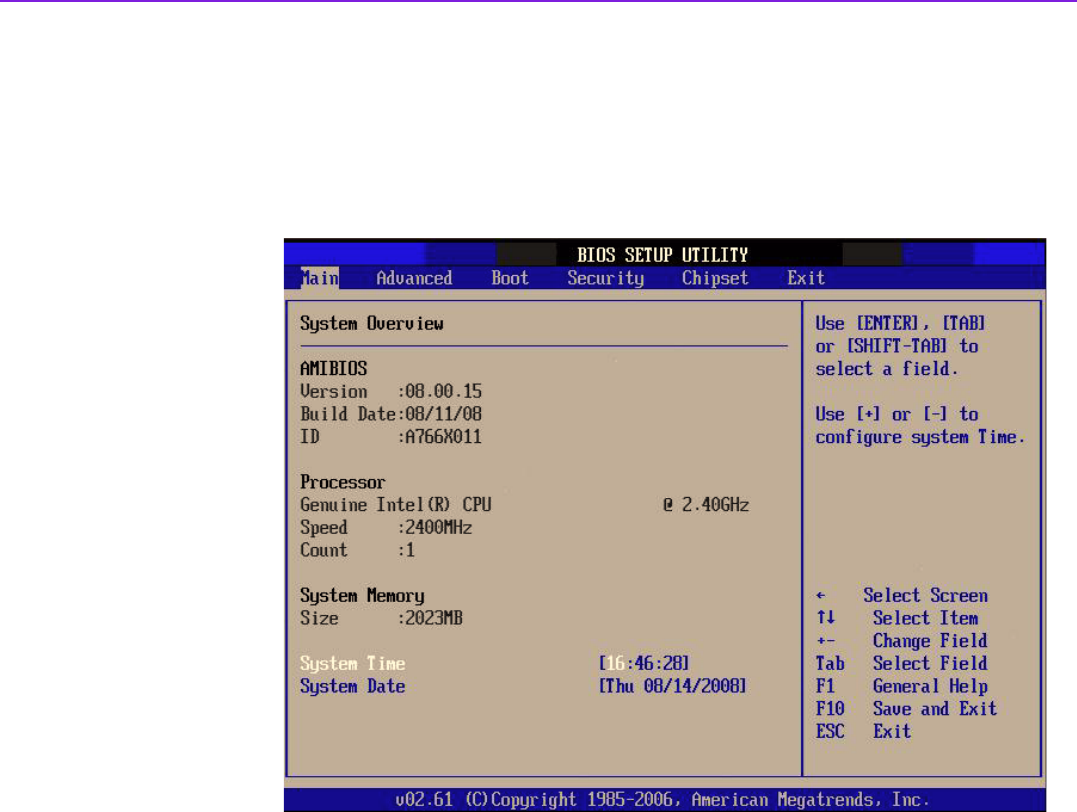
Task: Click F1 General Help in key legend
Action: point(901,686)
